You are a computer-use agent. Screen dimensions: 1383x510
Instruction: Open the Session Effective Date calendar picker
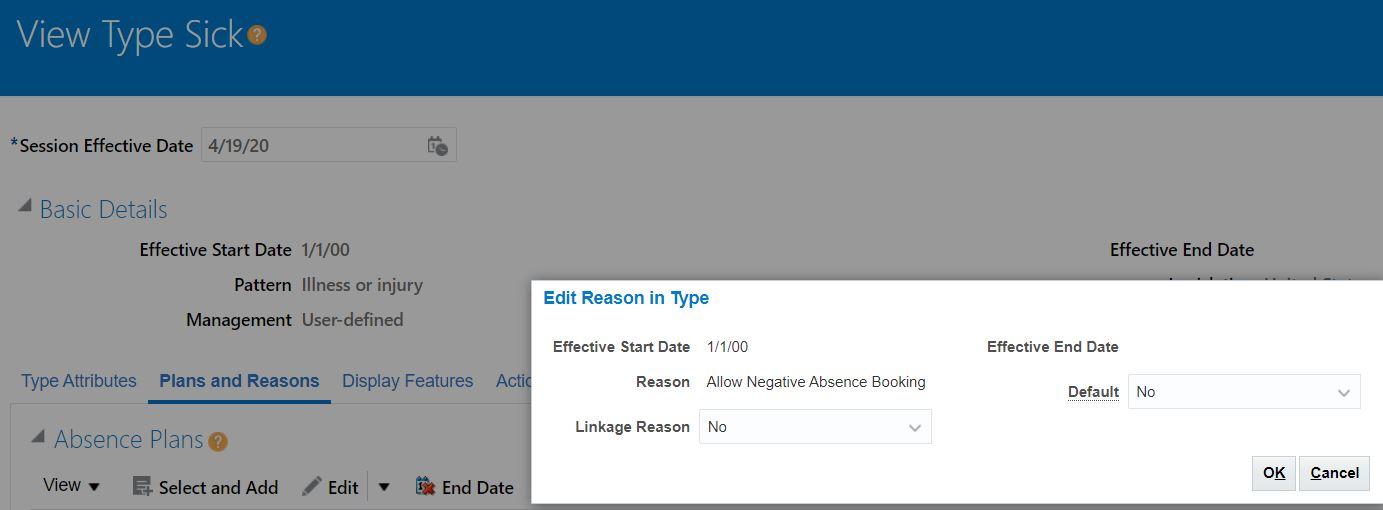click(437, 146)
